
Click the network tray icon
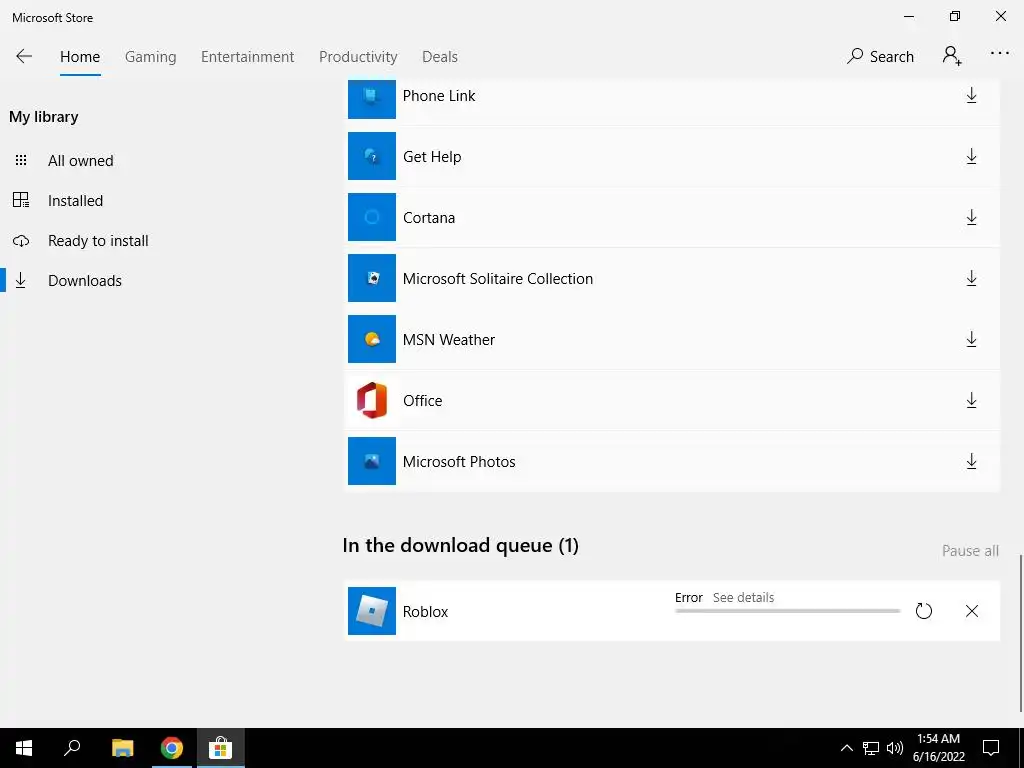871,748
